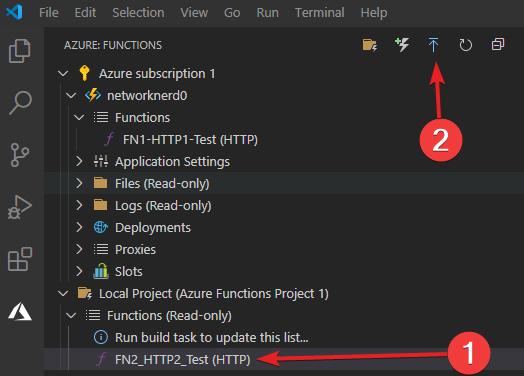Click the info icon beside Run build task

click(x=101, y=337)
